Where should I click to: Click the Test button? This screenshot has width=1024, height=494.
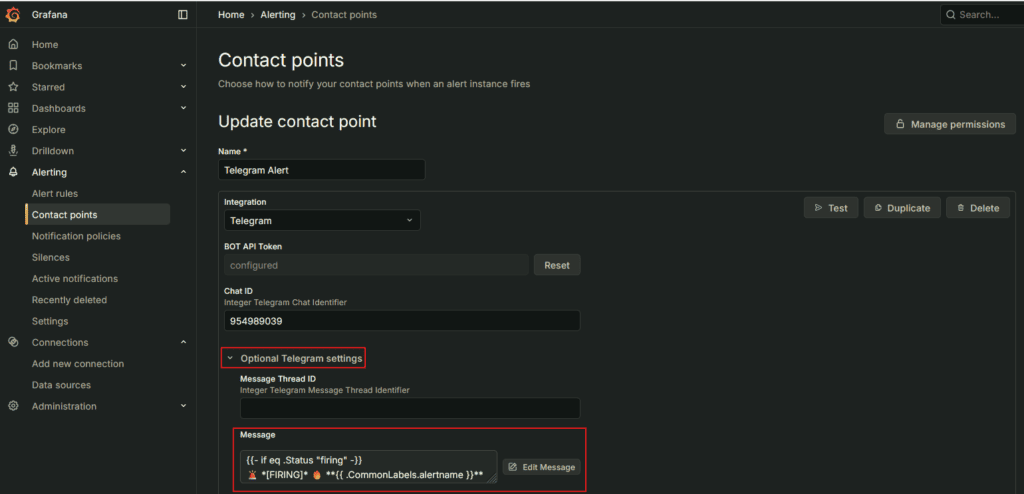point(831,208)
